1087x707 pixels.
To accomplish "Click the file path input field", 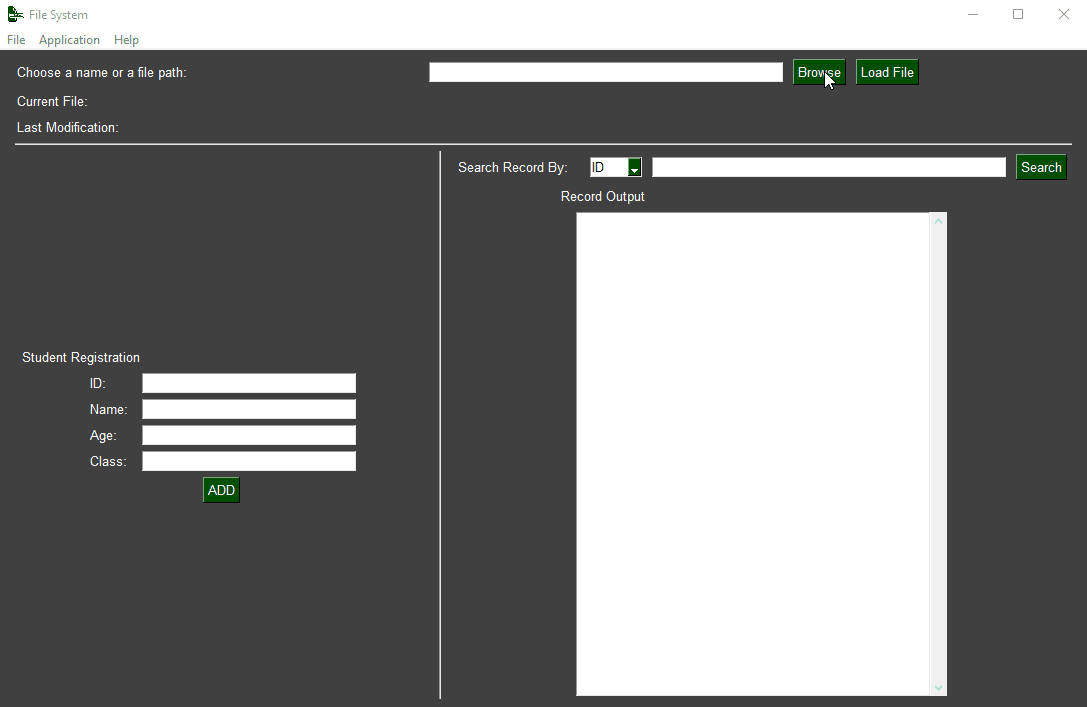I will pos(605,71).
